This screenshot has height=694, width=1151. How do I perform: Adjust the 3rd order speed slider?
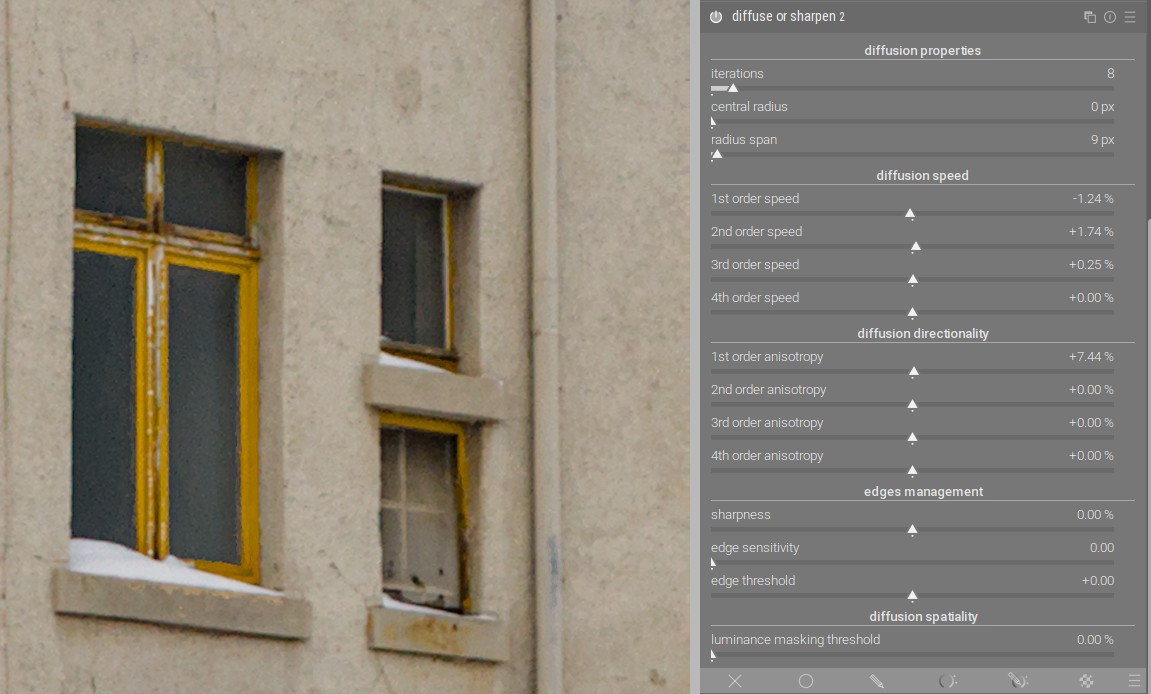(912, 280)
